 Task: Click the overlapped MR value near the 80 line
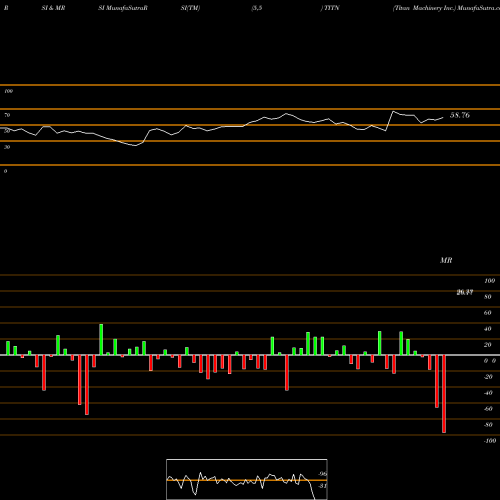[x=465, y=292]
